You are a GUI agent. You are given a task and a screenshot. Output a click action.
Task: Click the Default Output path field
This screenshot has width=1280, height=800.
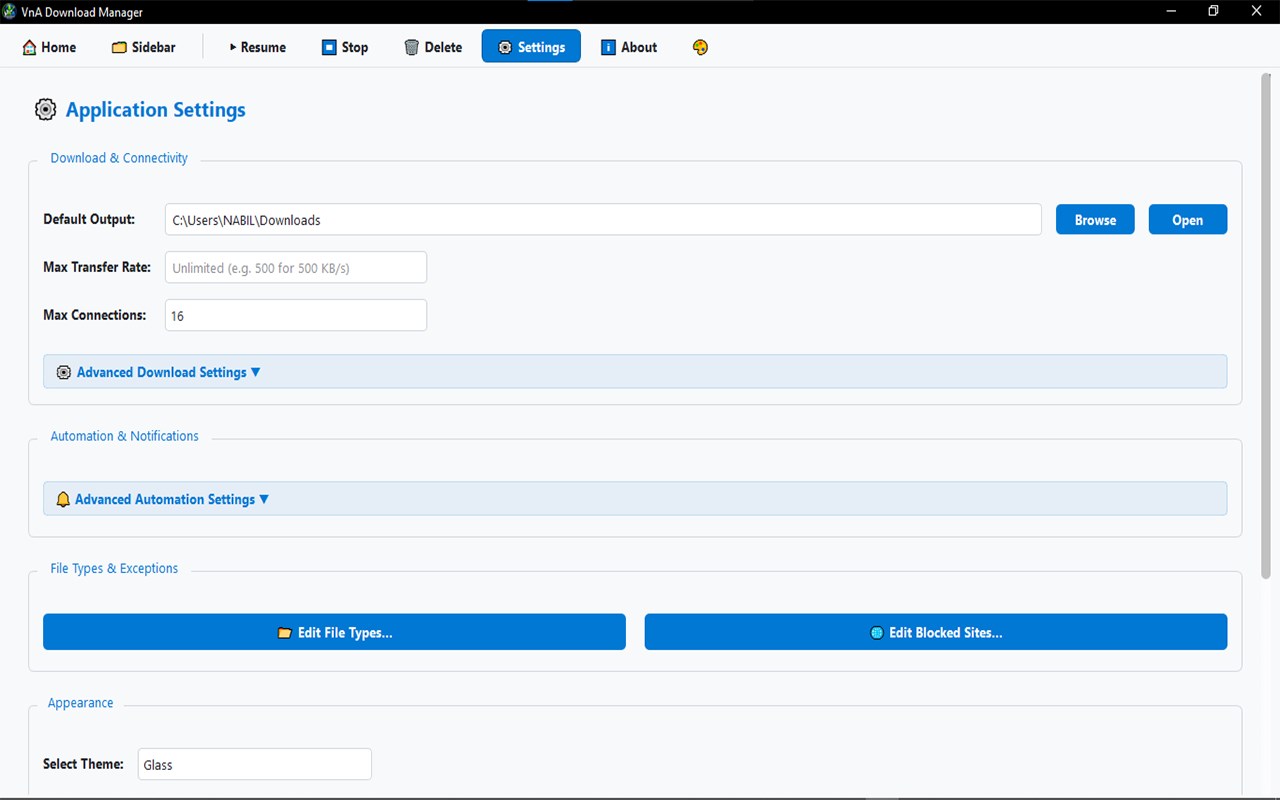click(603, 220)
